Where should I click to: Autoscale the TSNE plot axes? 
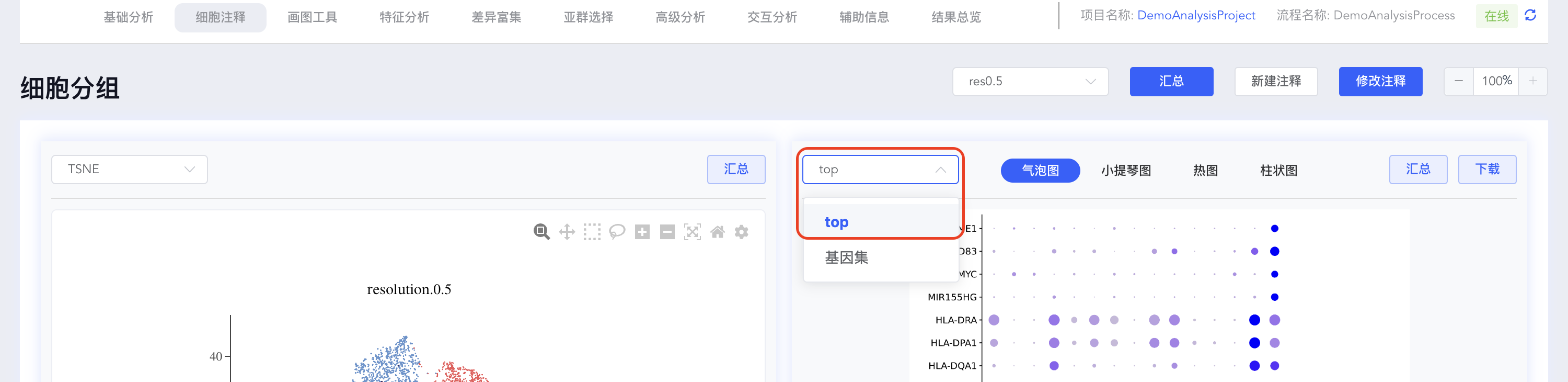[692, 231]
